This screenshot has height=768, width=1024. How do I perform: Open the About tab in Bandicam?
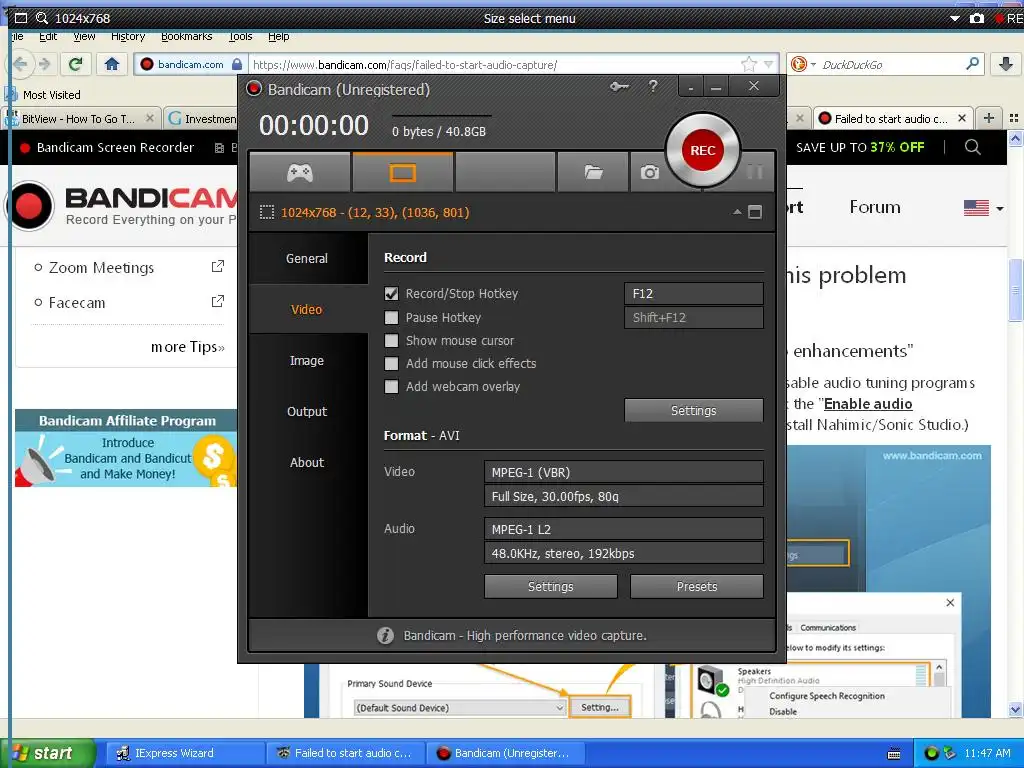click(307, 462)
